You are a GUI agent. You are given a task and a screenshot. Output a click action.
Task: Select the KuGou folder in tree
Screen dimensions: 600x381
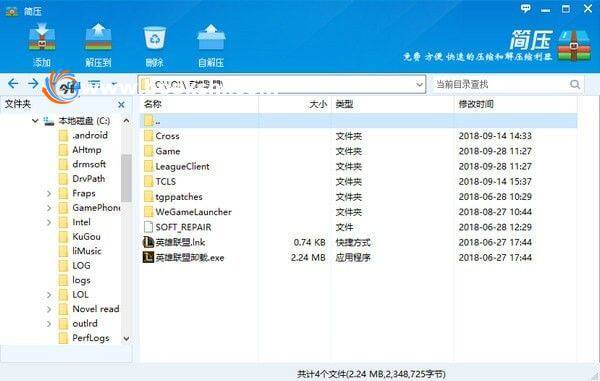[x=86, y=237]
